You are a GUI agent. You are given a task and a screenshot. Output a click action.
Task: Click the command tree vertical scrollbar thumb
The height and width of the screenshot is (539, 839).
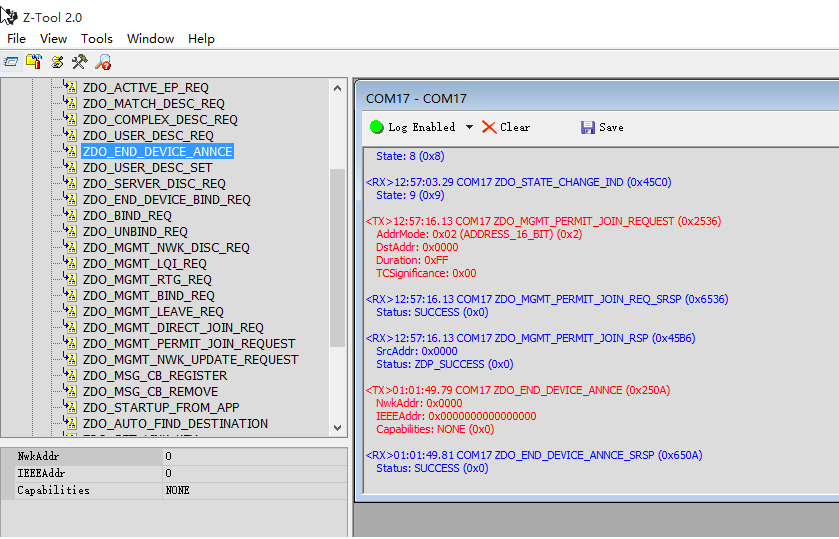click(337, 258)
